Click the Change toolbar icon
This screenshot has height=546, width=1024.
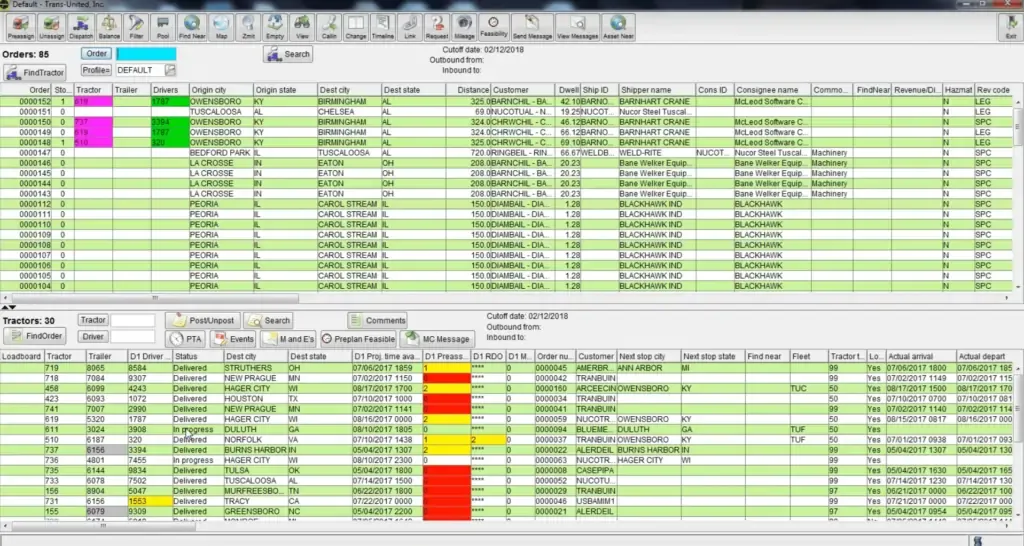pyautogui.click(x=356, y=27)
